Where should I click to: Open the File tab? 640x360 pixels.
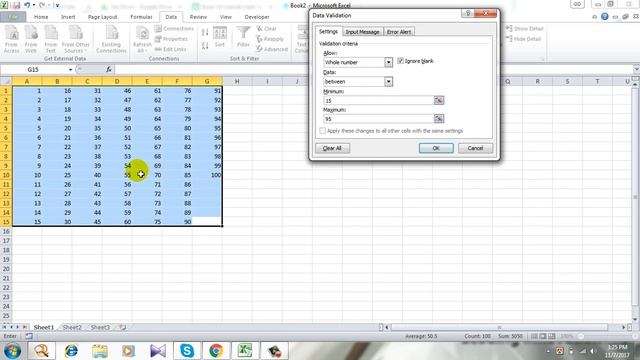pyautogui.click(x=13, y=17)
